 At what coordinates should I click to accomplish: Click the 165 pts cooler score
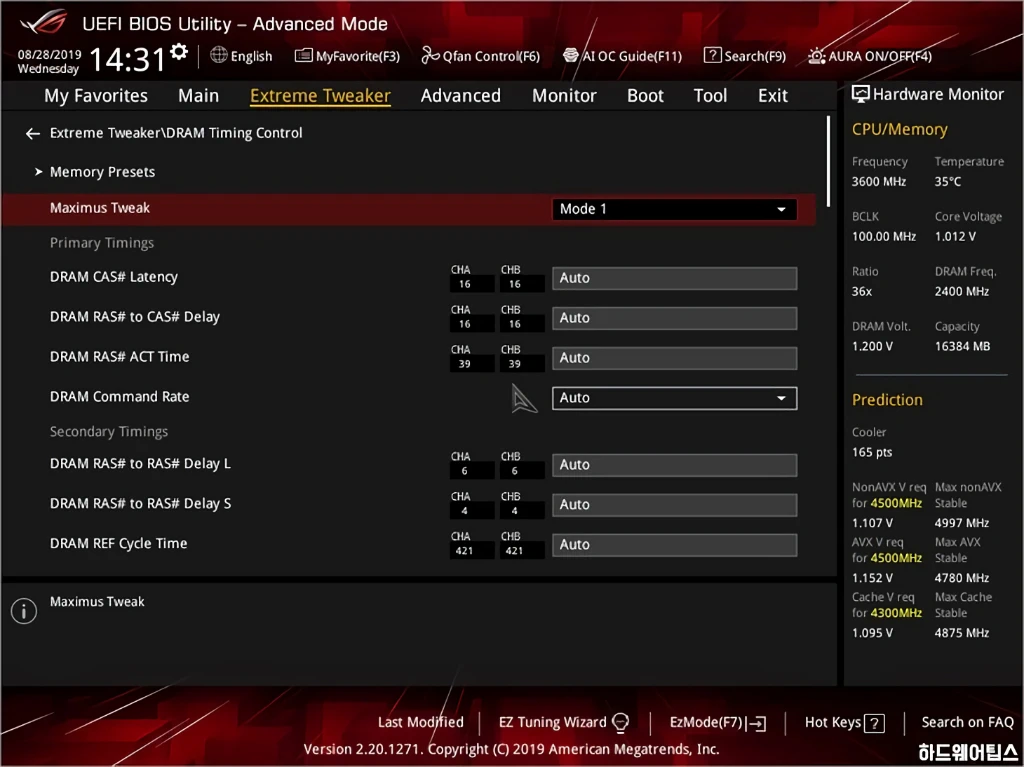pos(871,452)
